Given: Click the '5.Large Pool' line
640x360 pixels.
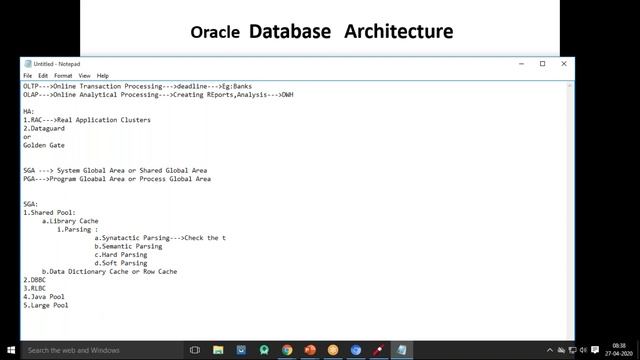Looking at the screenshot, I should 46,305.
